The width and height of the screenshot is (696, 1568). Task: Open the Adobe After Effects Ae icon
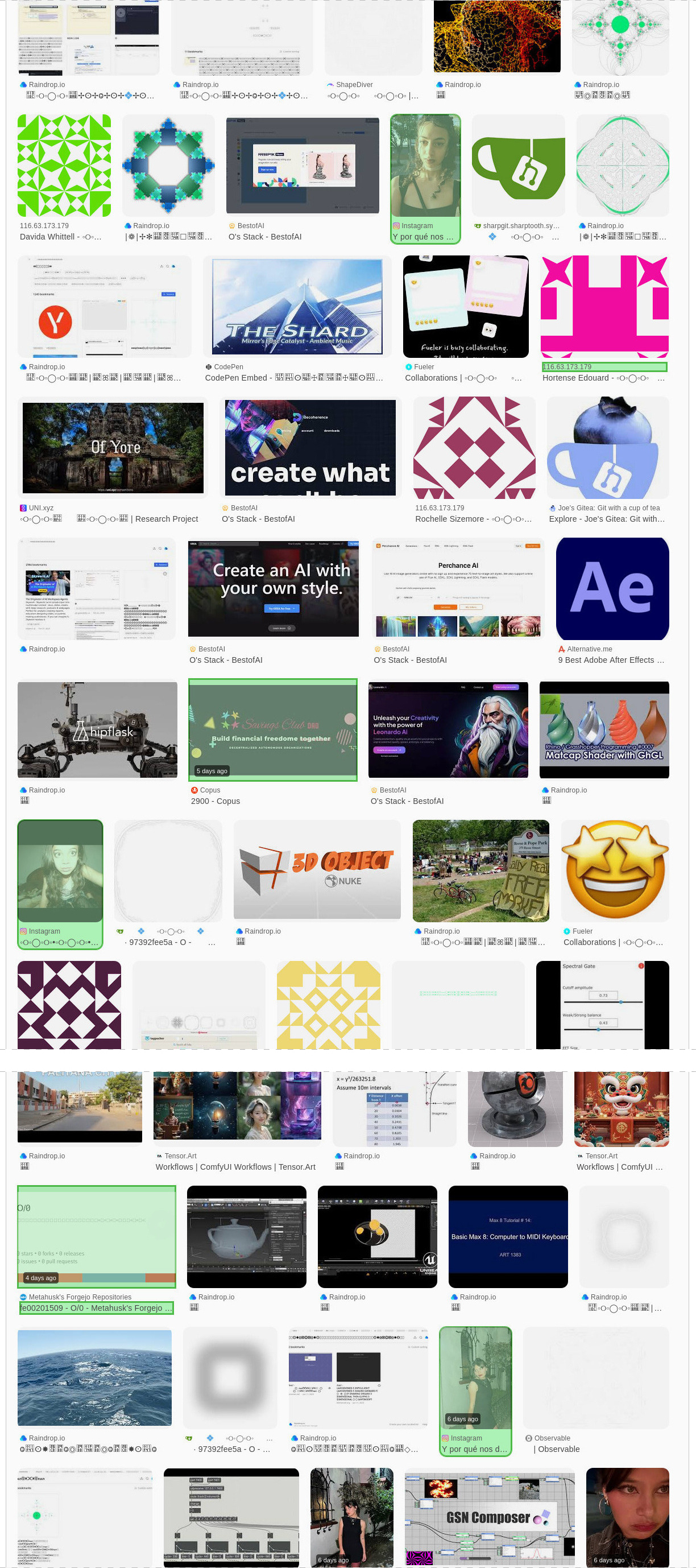tap(611, 588)
